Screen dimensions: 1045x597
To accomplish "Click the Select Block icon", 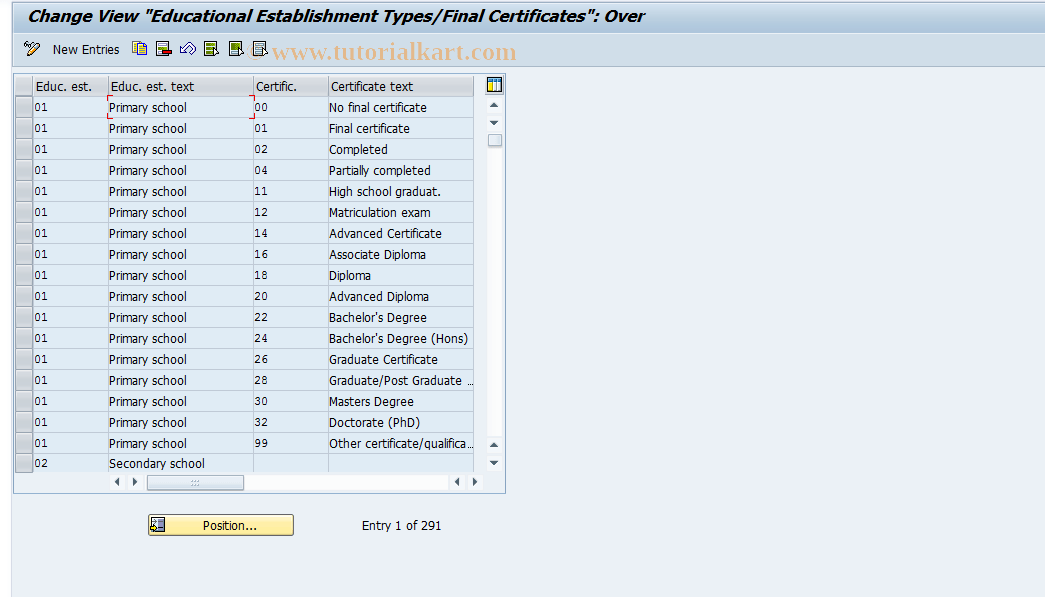I will pyautogui.click(x=235, y=48).
